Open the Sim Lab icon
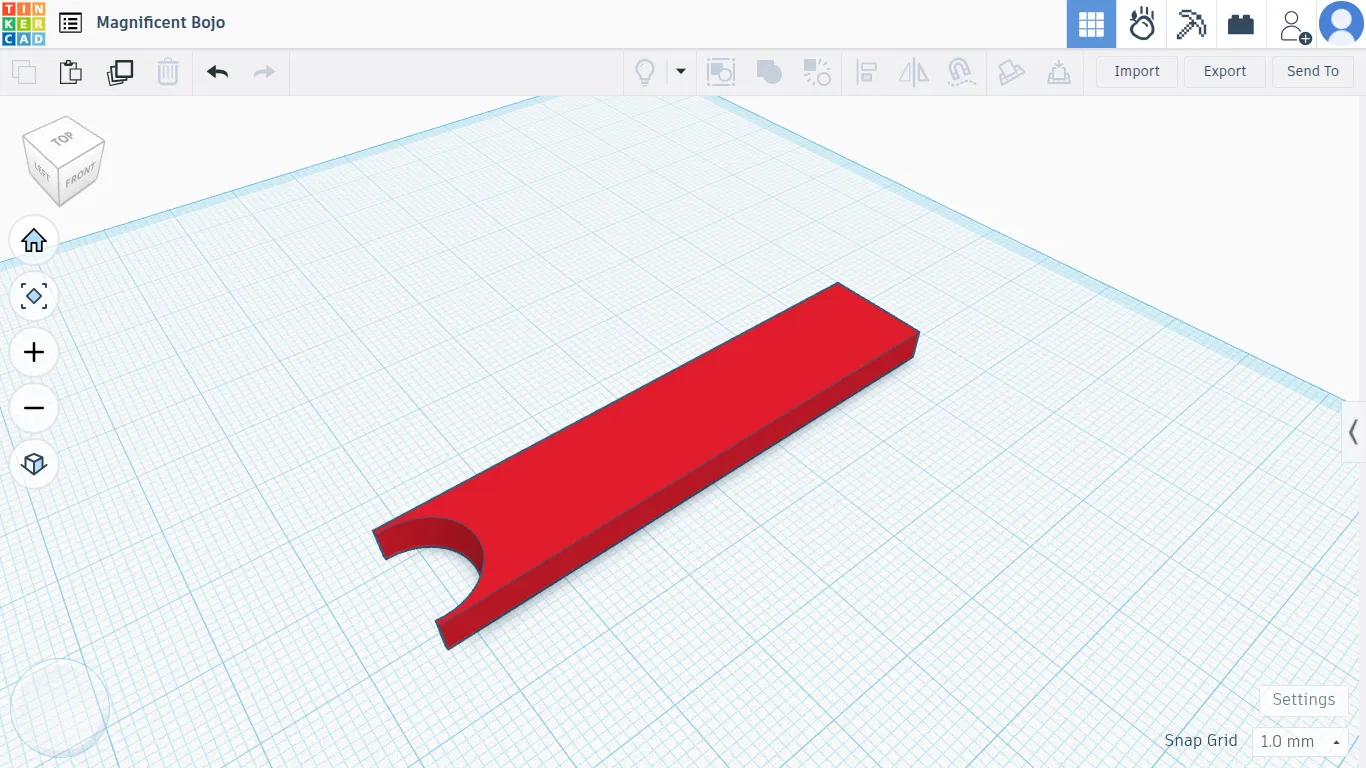The image size is (1366, 768). [x=1141, y=24]
